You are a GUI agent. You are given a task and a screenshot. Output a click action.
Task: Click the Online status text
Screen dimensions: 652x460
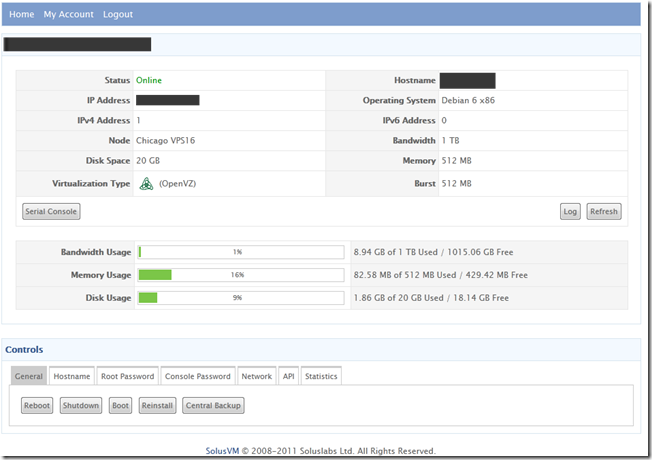coord(149,80)
